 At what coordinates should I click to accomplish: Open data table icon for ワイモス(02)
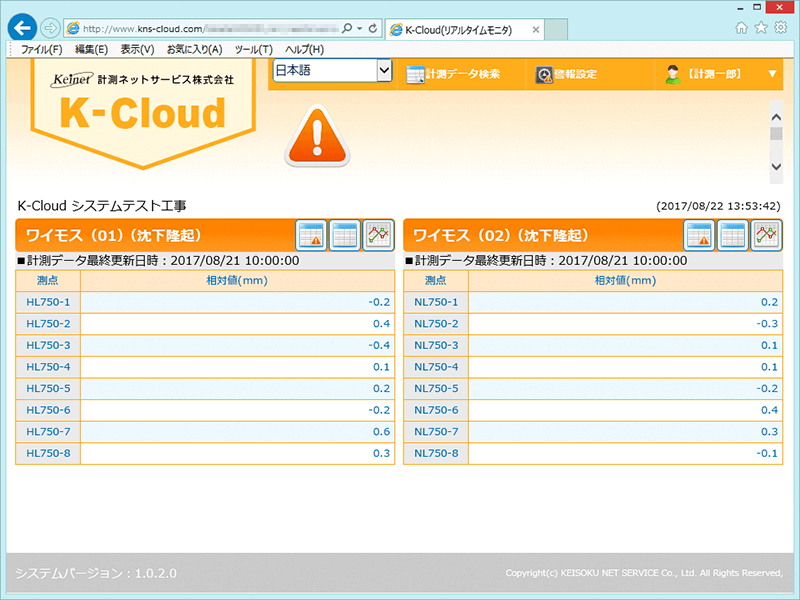733,235
